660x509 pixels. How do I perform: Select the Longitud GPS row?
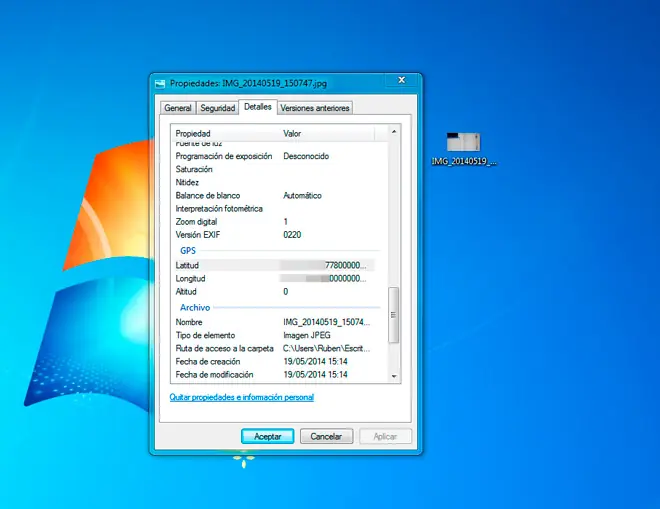point(273,278)
